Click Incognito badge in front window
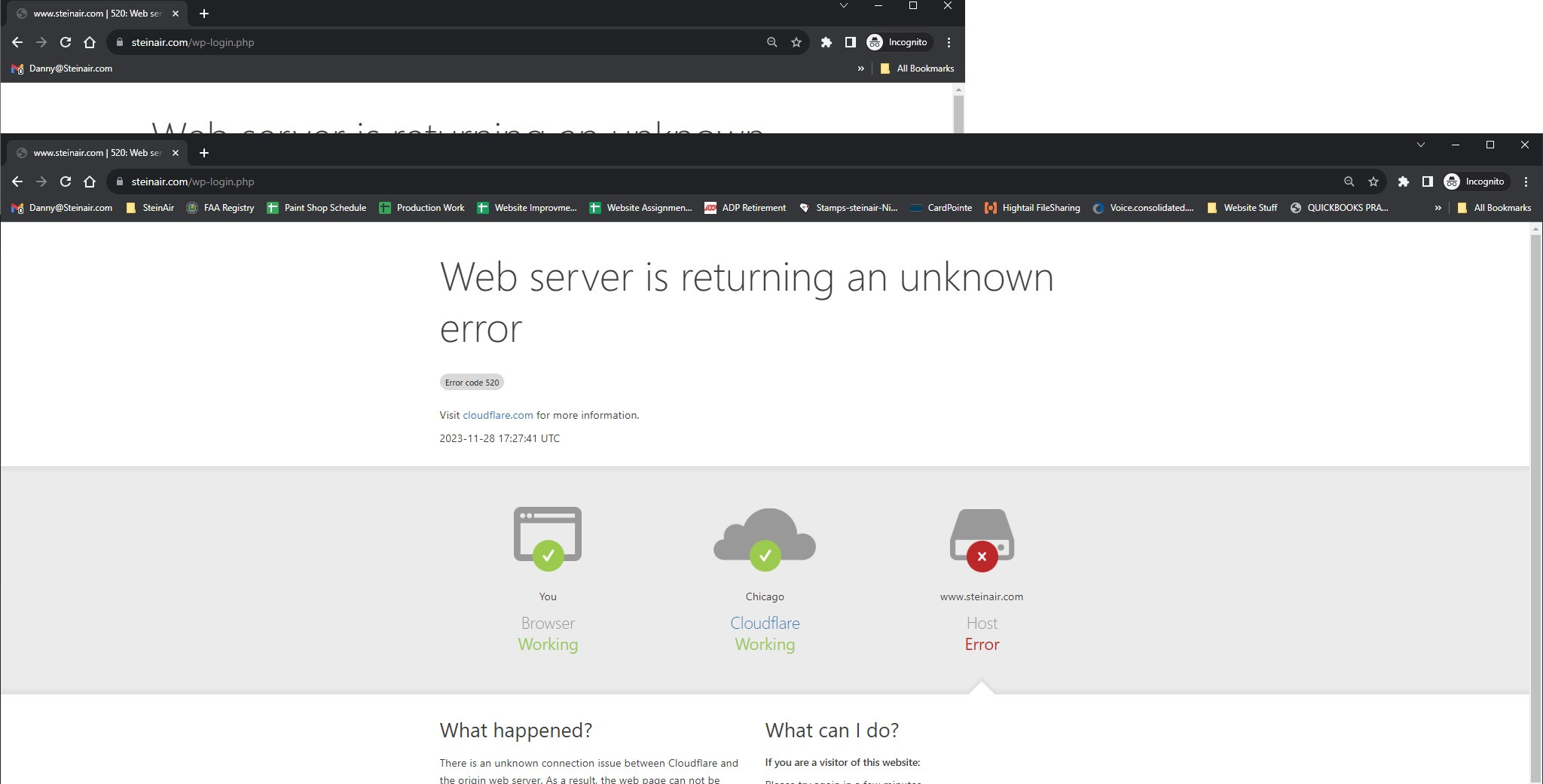The height and width of the screenshot is (784, 1543). pyautogui.click(x=1475, y=182)
